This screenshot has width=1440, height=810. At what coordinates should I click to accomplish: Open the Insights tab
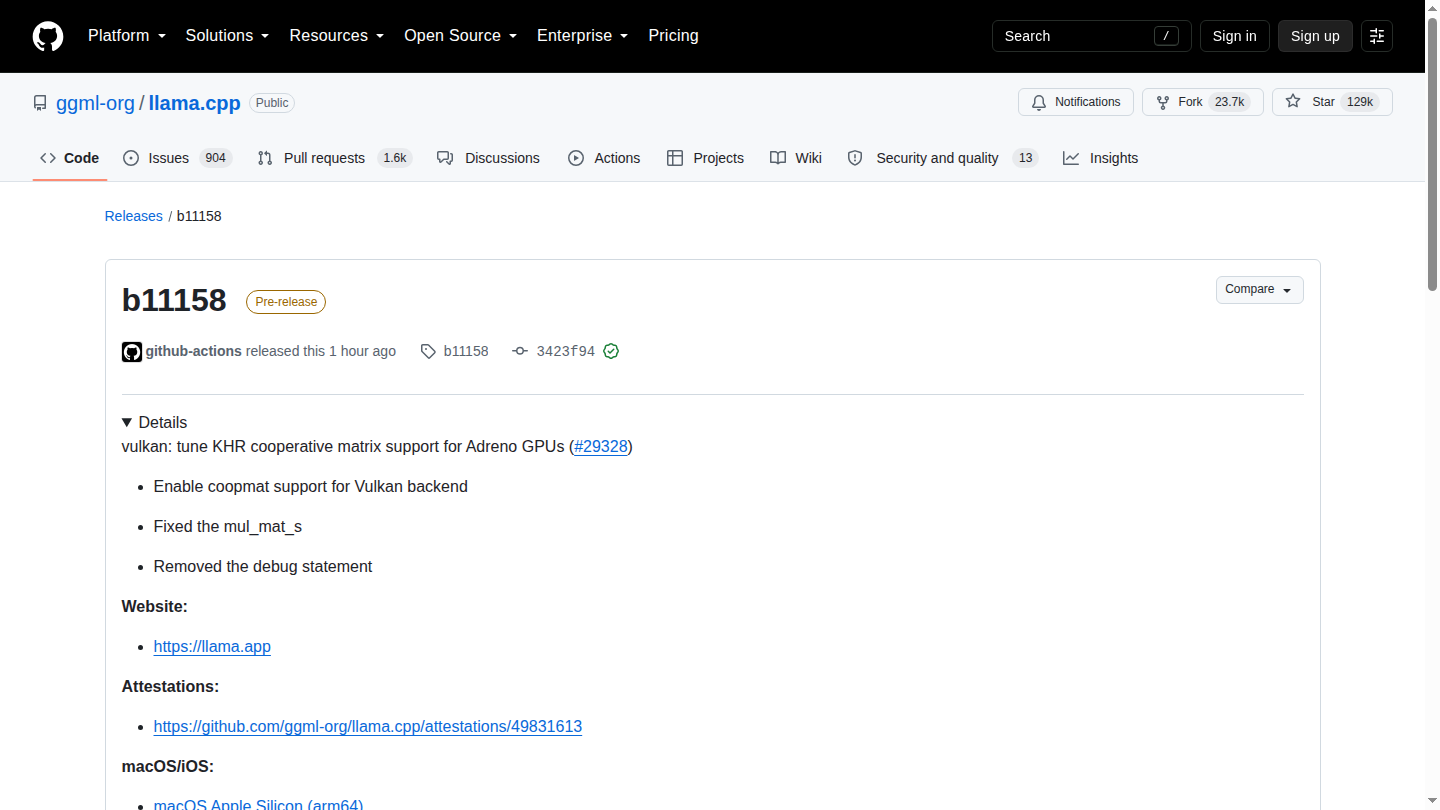click(1101, 158)
